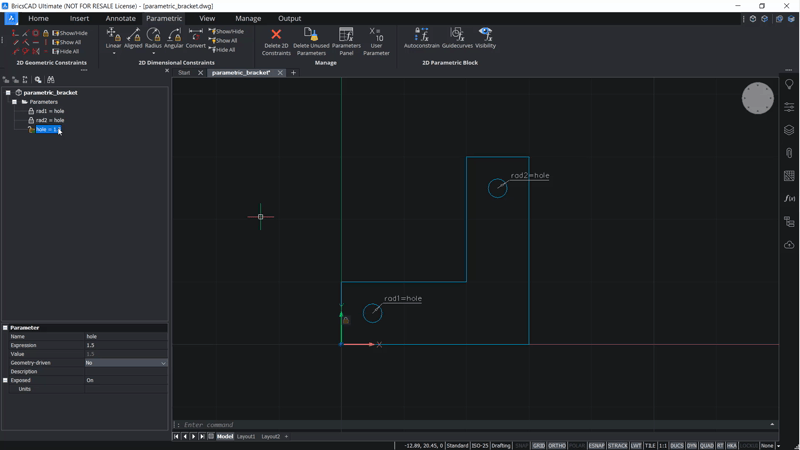Toggle DYN dynamic input
This screenshot has height=450, width=800.
tap(691, 445)
